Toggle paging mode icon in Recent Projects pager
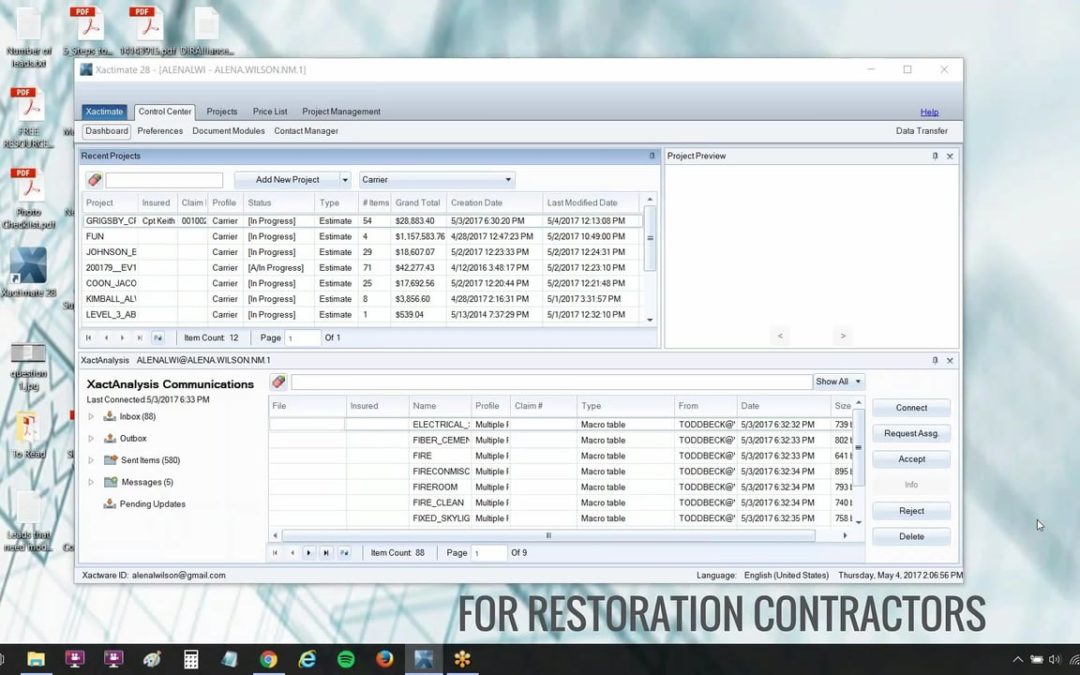The height and width of the screenshot is (675, 1080). (x=158, y=338)
